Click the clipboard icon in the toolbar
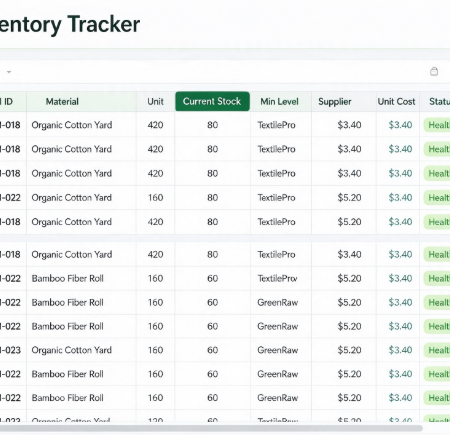Viewport: 450px width, 435px height. 434,71
